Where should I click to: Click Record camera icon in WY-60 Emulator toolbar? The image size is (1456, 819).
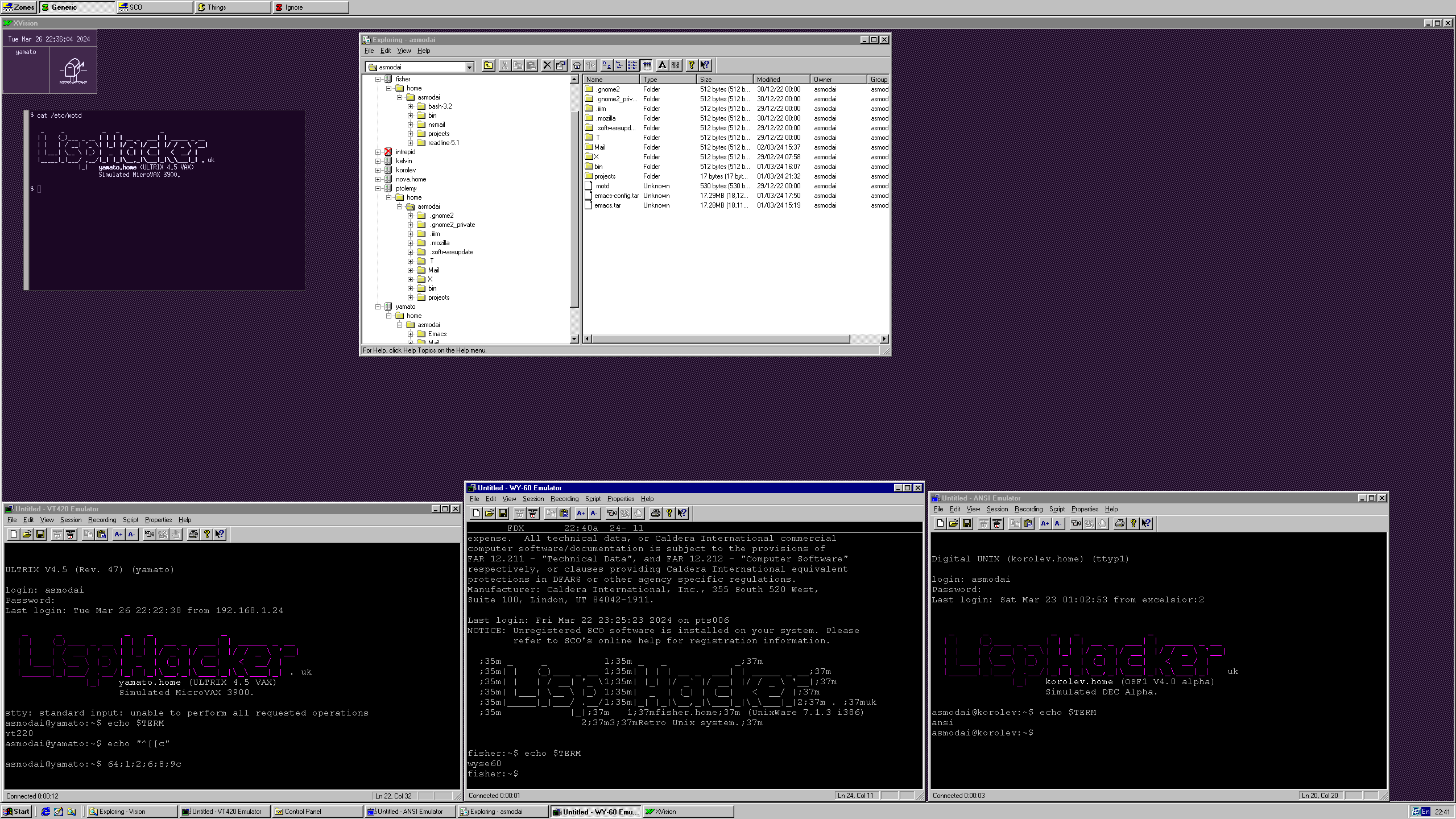[612, 513]
